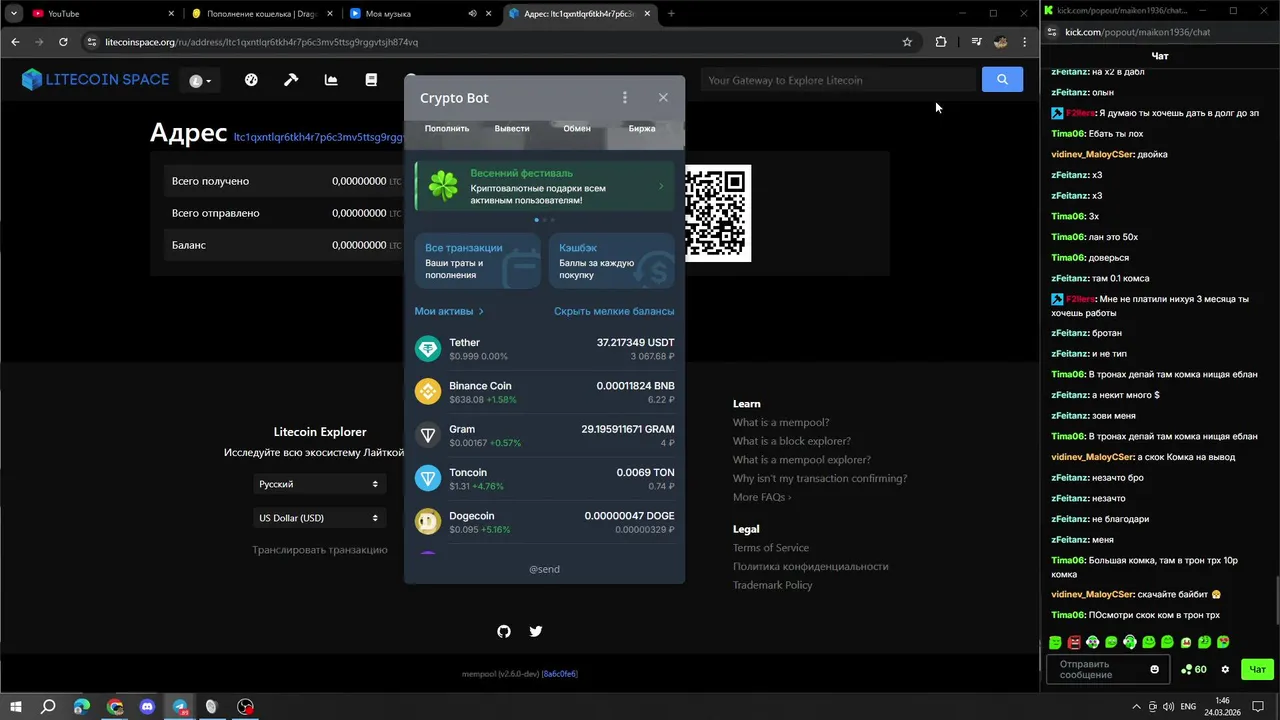Image resolution: width=1280 pixels, height=720 pixels.
Task: Open the Русский language dropdown
Action: [319, 484]
